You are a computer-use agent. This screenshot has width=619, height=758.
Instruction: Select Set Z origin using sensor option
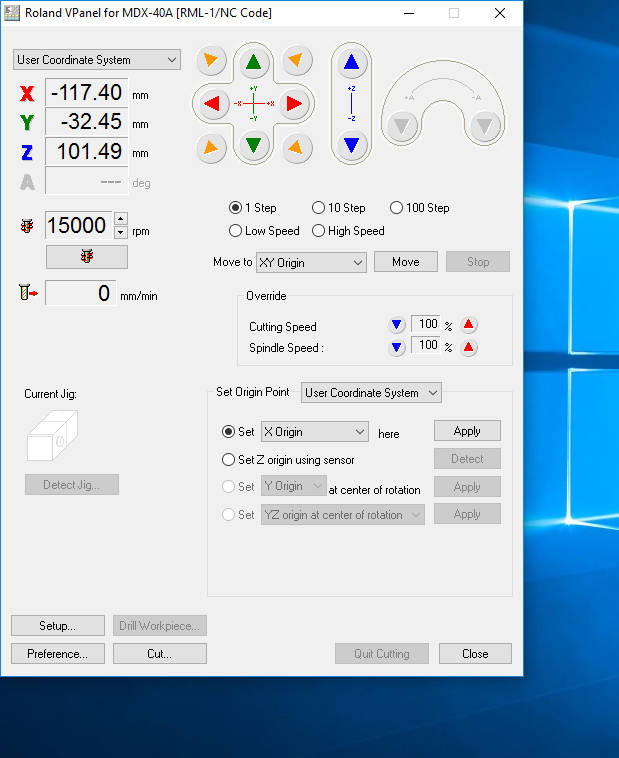tap(228, 460)
